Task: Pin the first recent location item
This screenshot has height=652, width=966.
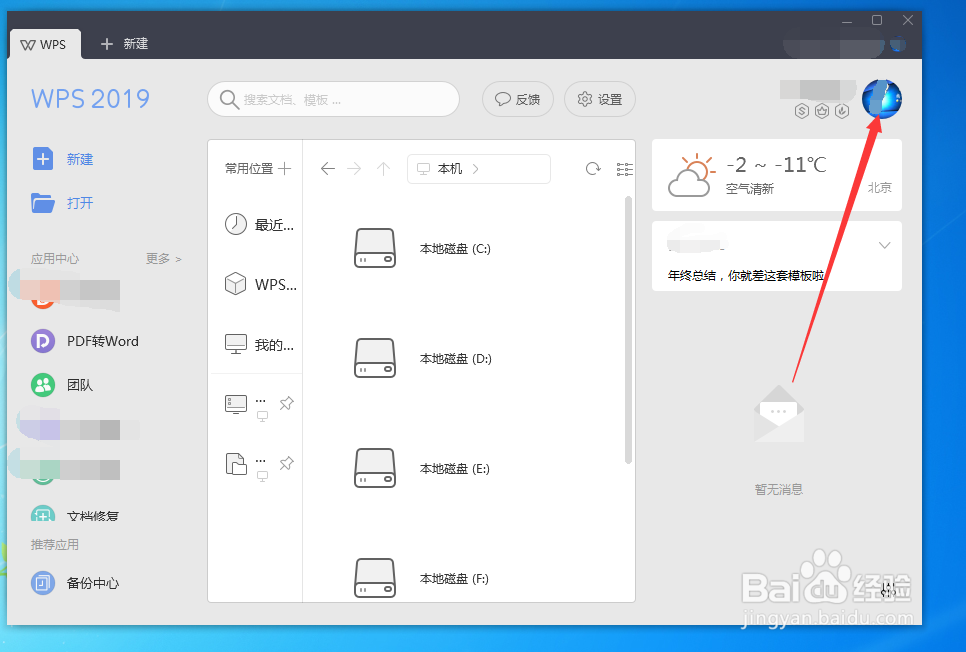Action: coord(287,403)
